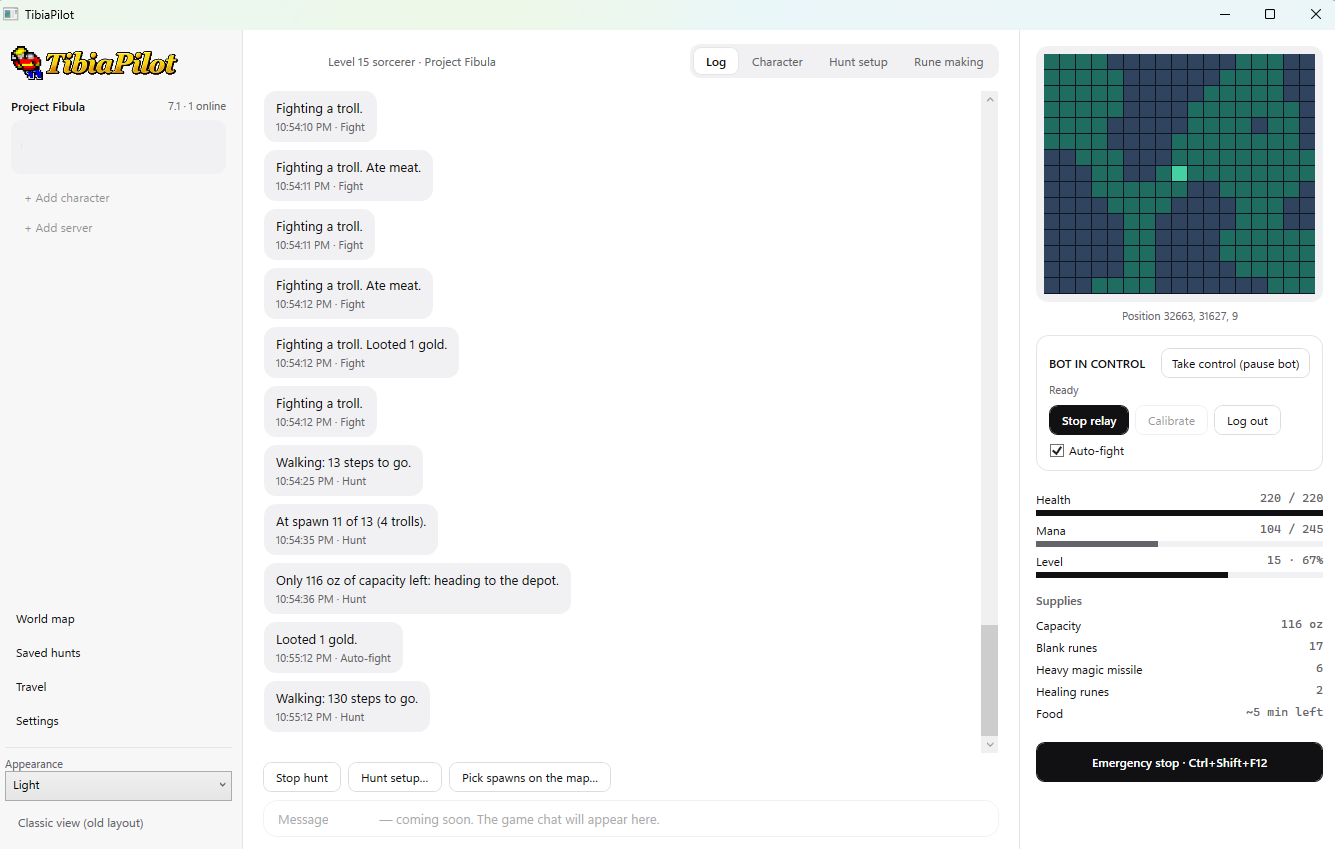This screenshot has height=849, width=1335.
Task: Click the 'Walking: 130 steps to go.' entry
Action: [x=347, y=706]
